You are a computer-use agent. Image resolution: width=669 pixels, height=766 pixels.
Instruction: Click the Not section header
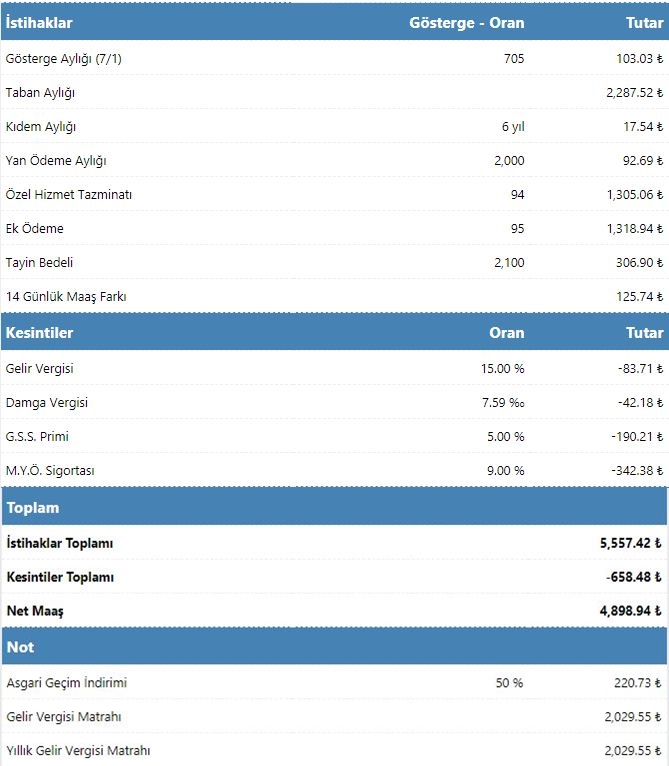[x=20, y=647]
